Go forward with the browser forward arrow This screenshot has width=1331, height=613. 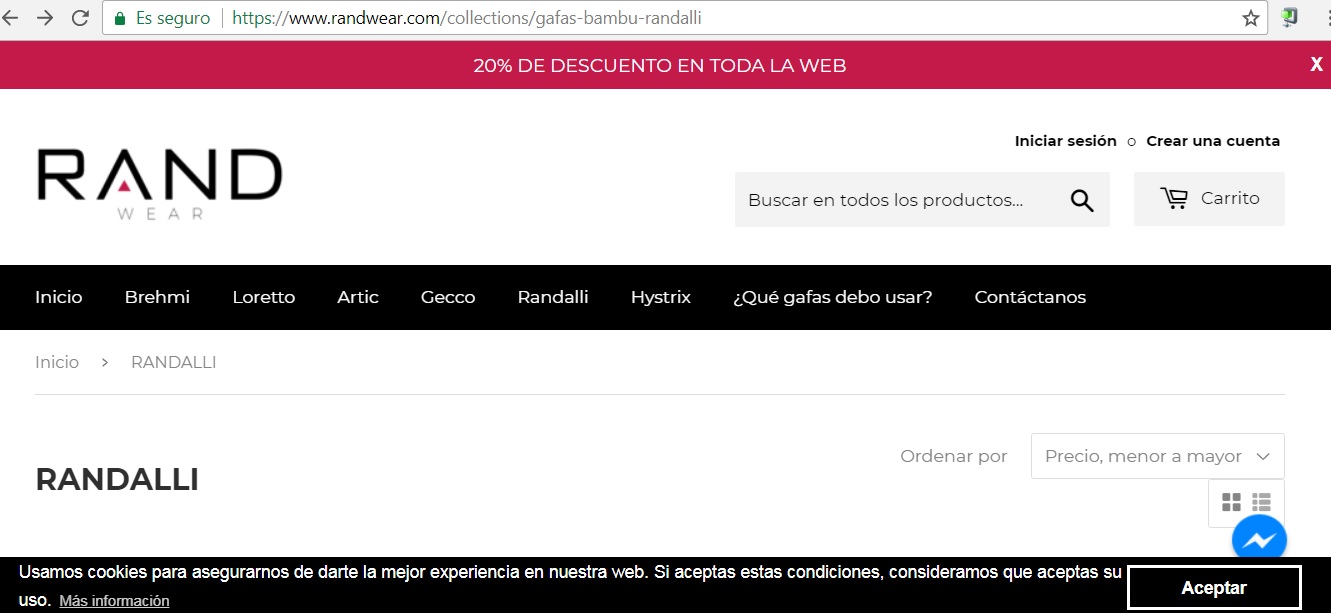(x=46, y=18)
